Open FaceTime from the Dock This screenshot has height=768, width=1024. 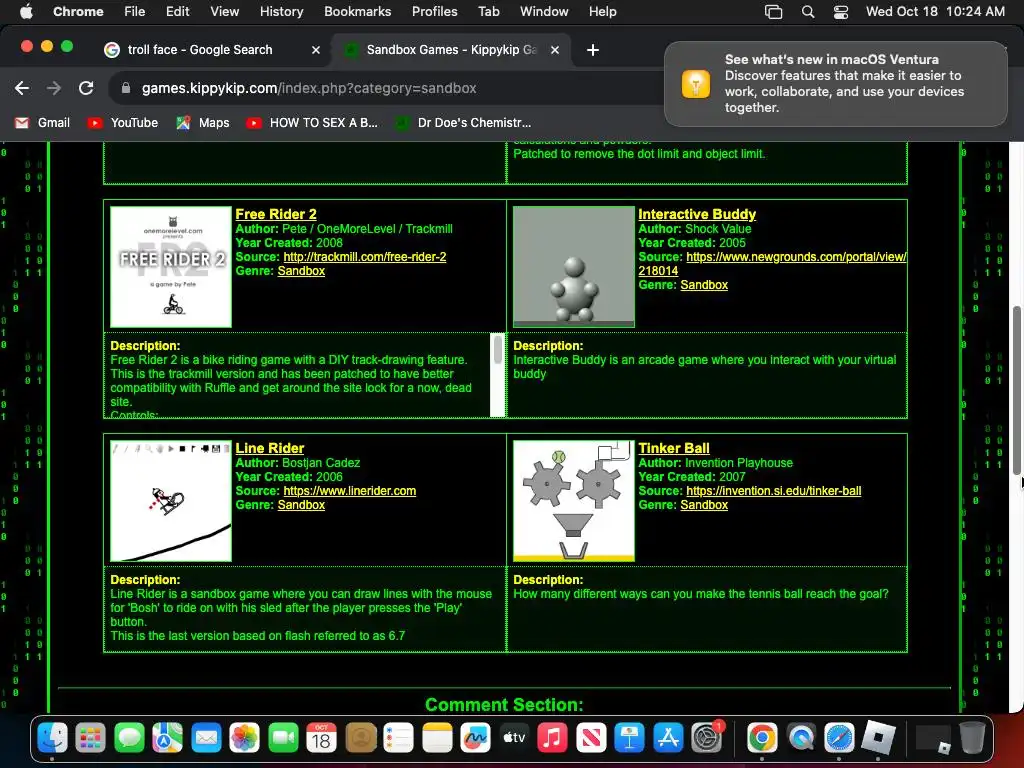283,738
